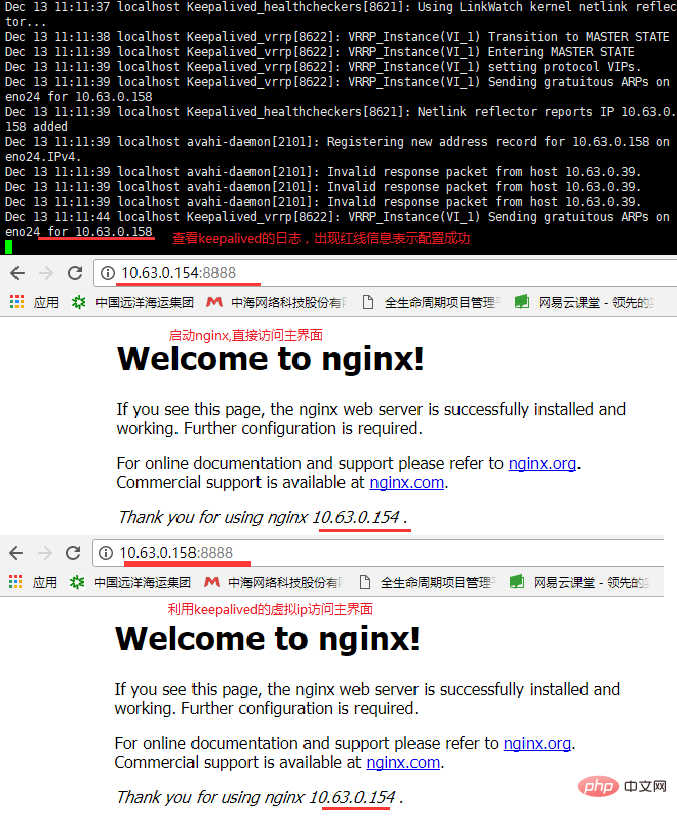Click green 网易云课堂 favicon in lower bar
677x819 pixels.
pos(517,581)
